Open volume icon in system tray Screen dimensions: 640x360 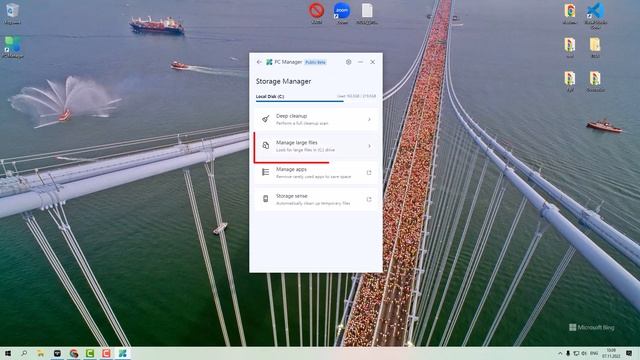pyautogui.click(x=584, y=353)
